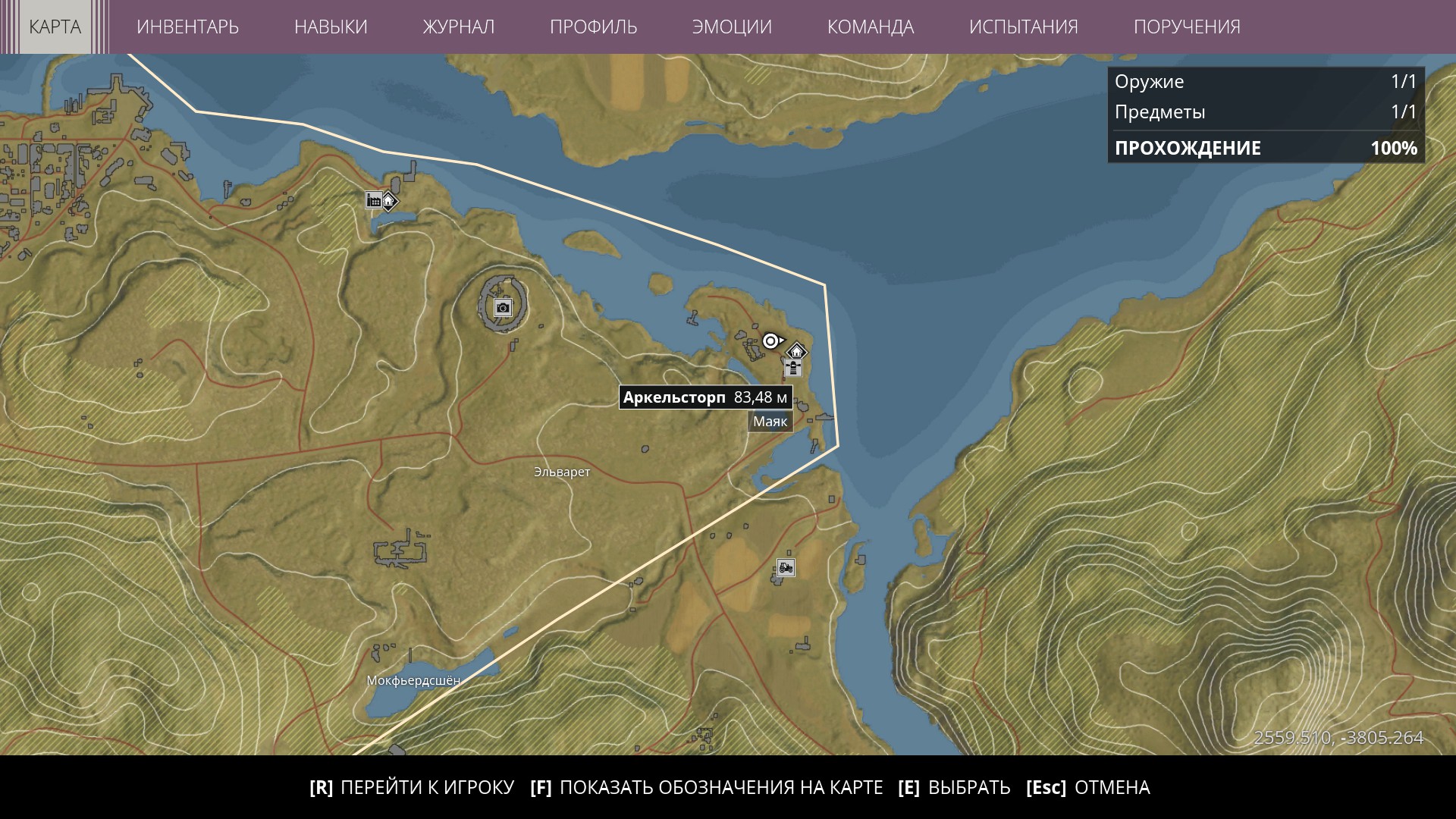This screenshot has height=819, width=1456.
Task: Click the [Esc] ОТМЕНА prompt
Action: 1088,787
